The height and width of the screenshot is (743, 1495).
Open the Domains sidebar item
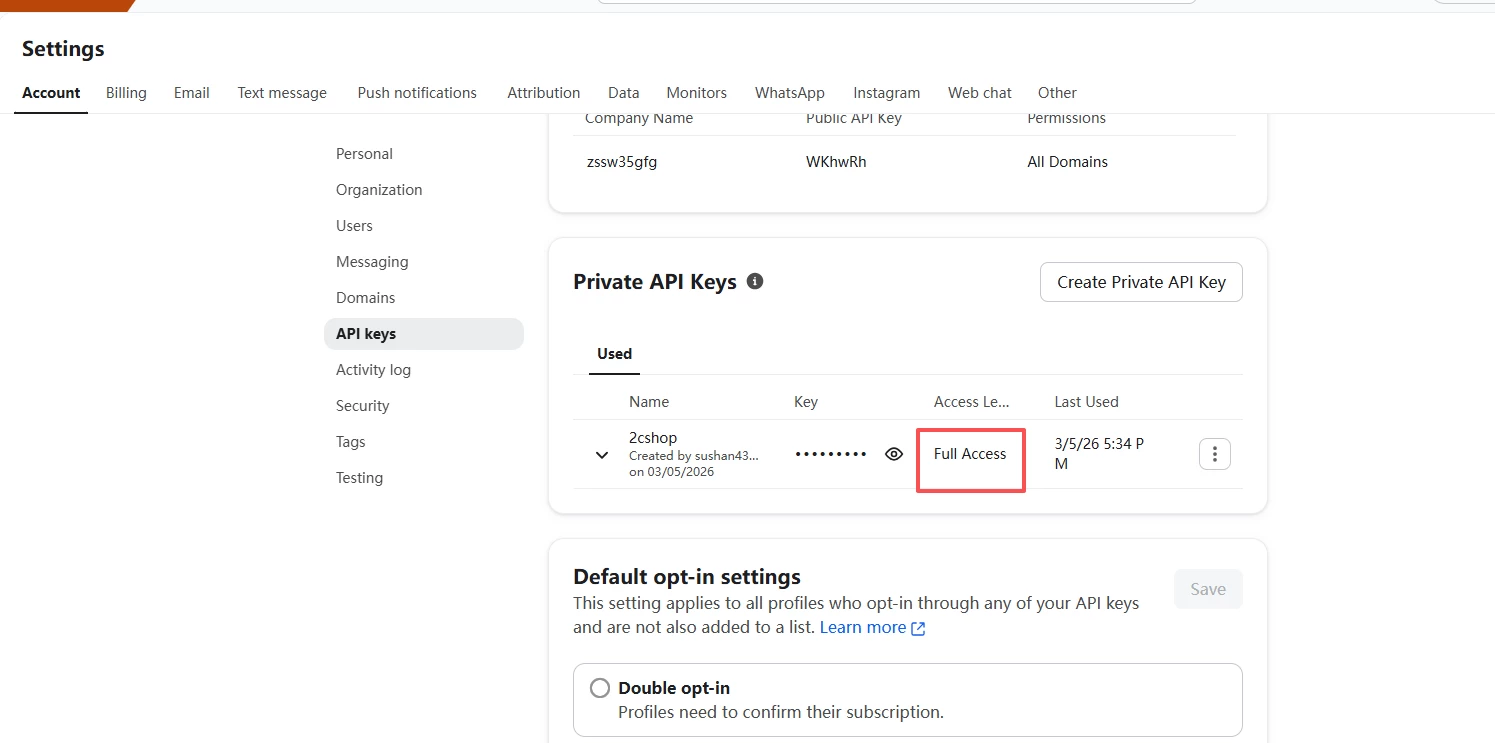(365, 298)
